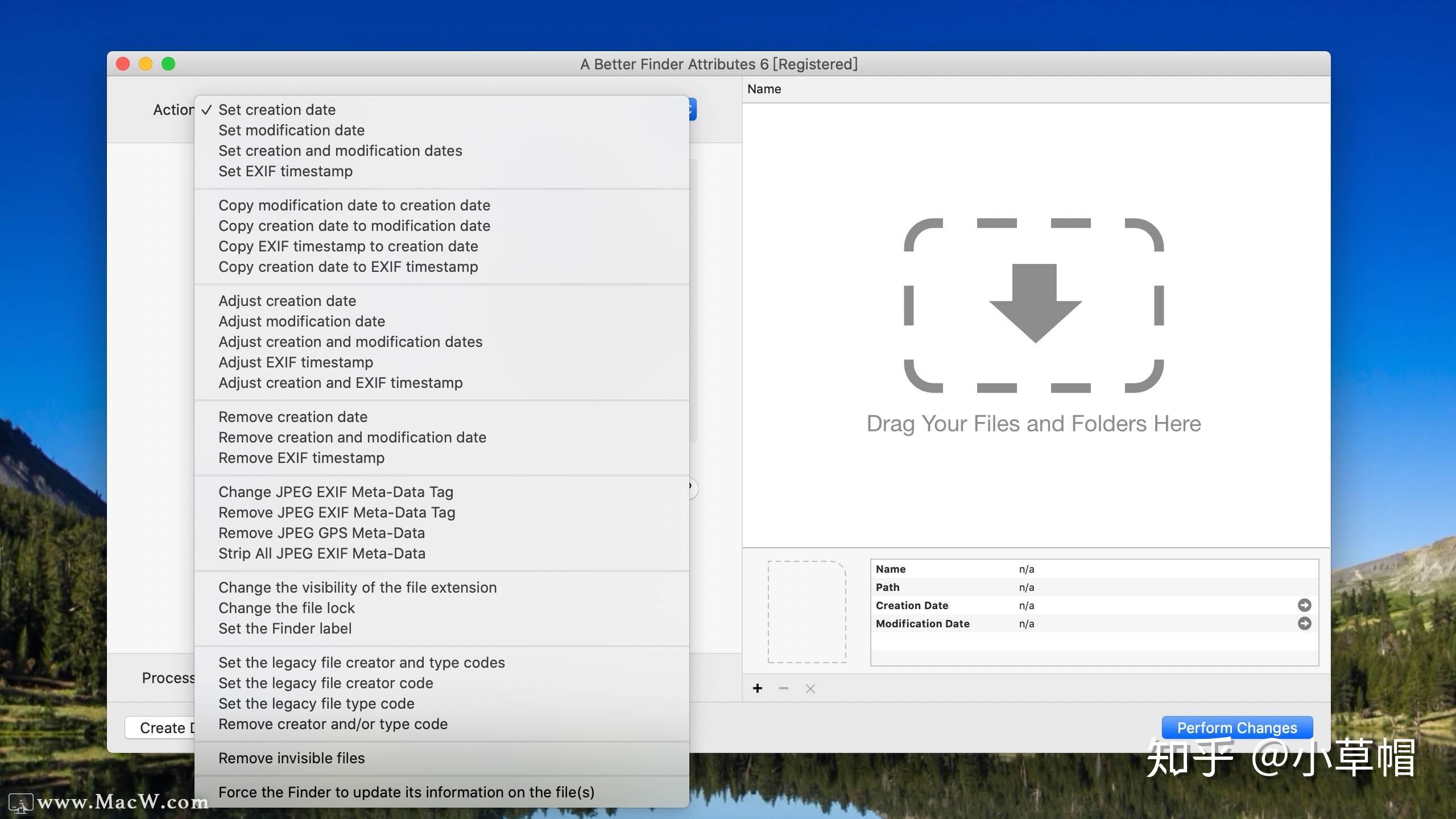Click the Path row in info table
This screenshot has height=819, width=1456.
(x=1094, y=587)
